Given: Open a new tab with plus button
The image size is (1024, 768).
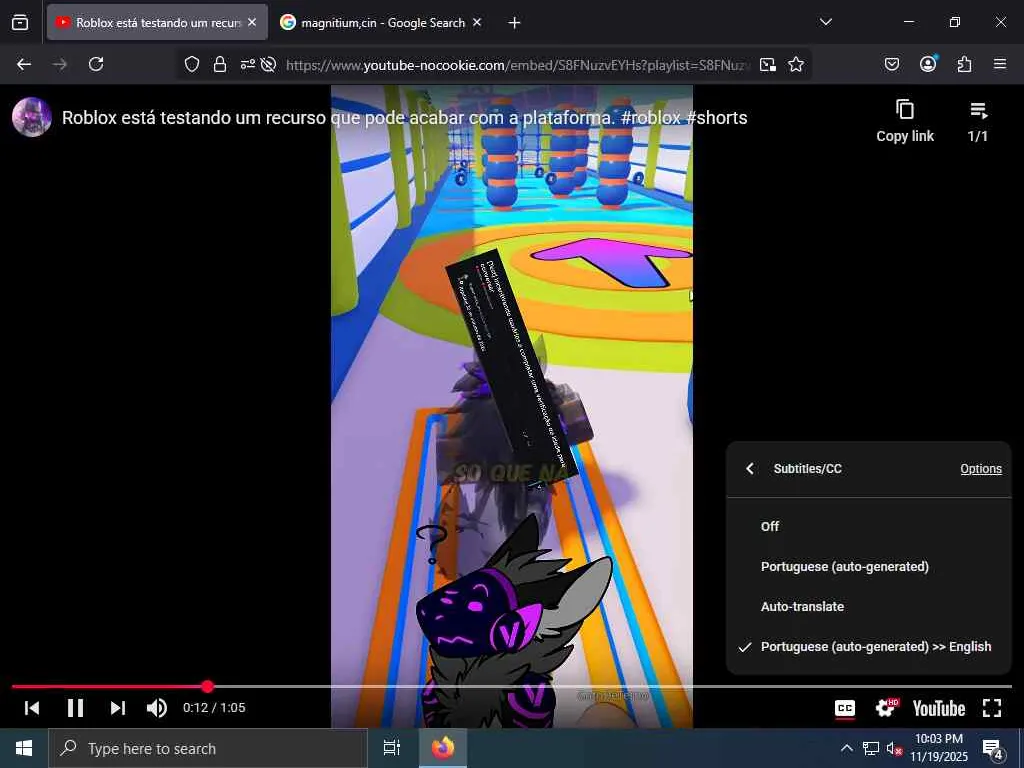Looking at the screenshot, I should (515, 23).
